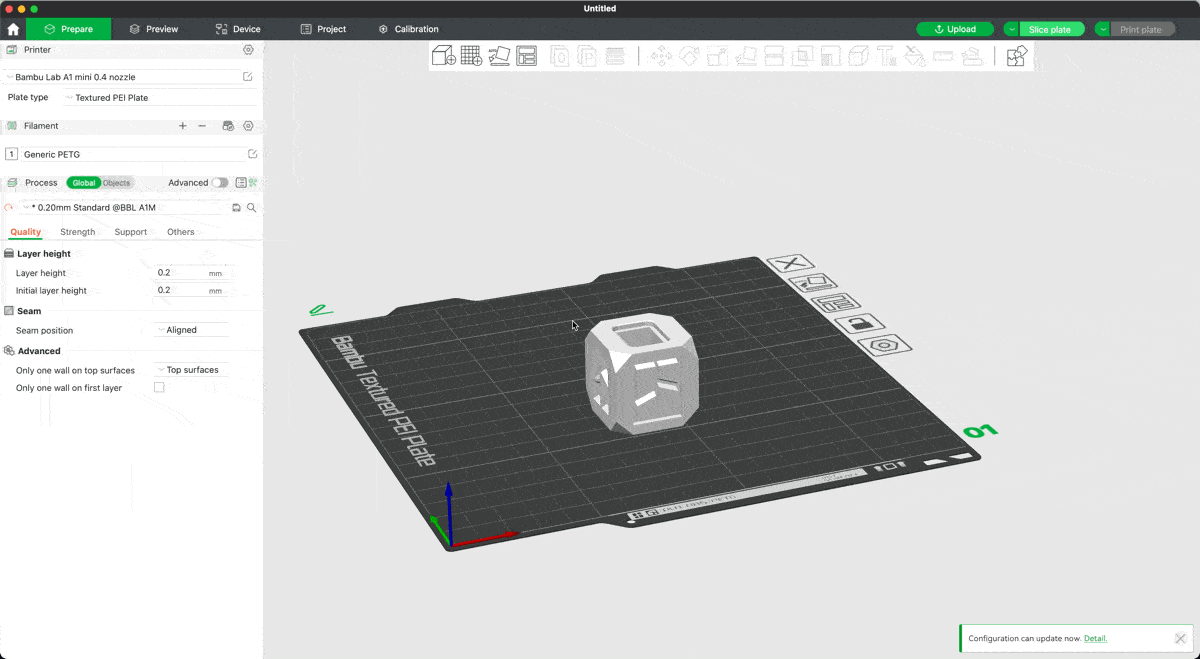
Task: Open the Plate type dropdown
Action: [158, 98]
